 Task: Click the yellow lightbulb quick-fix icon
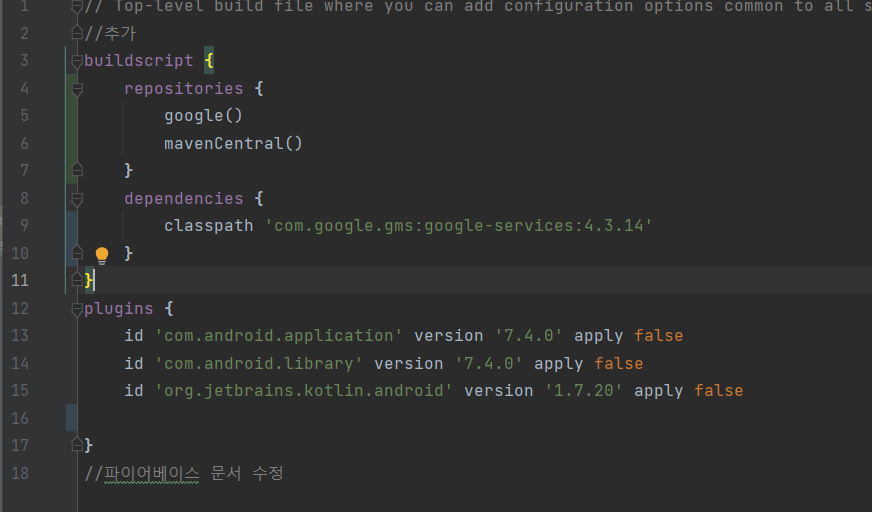coord(102,255)
